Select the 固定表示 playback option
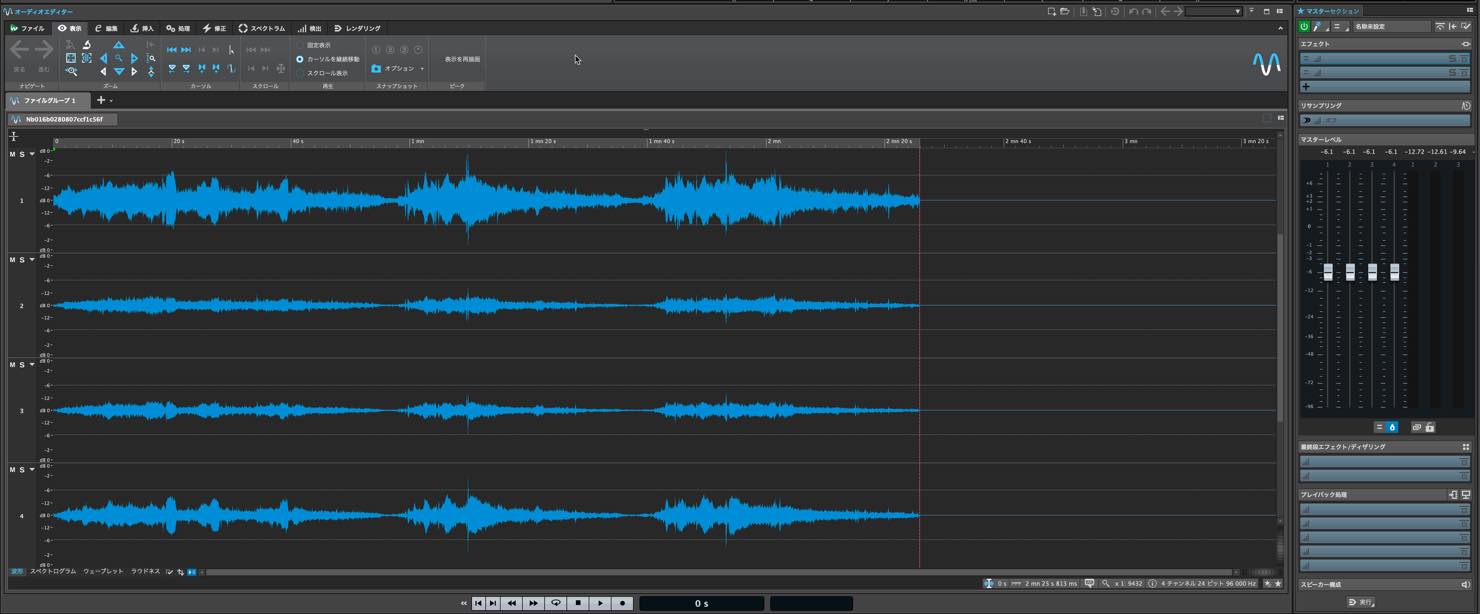Screen dimensions: 1480x614 [314, 45]
